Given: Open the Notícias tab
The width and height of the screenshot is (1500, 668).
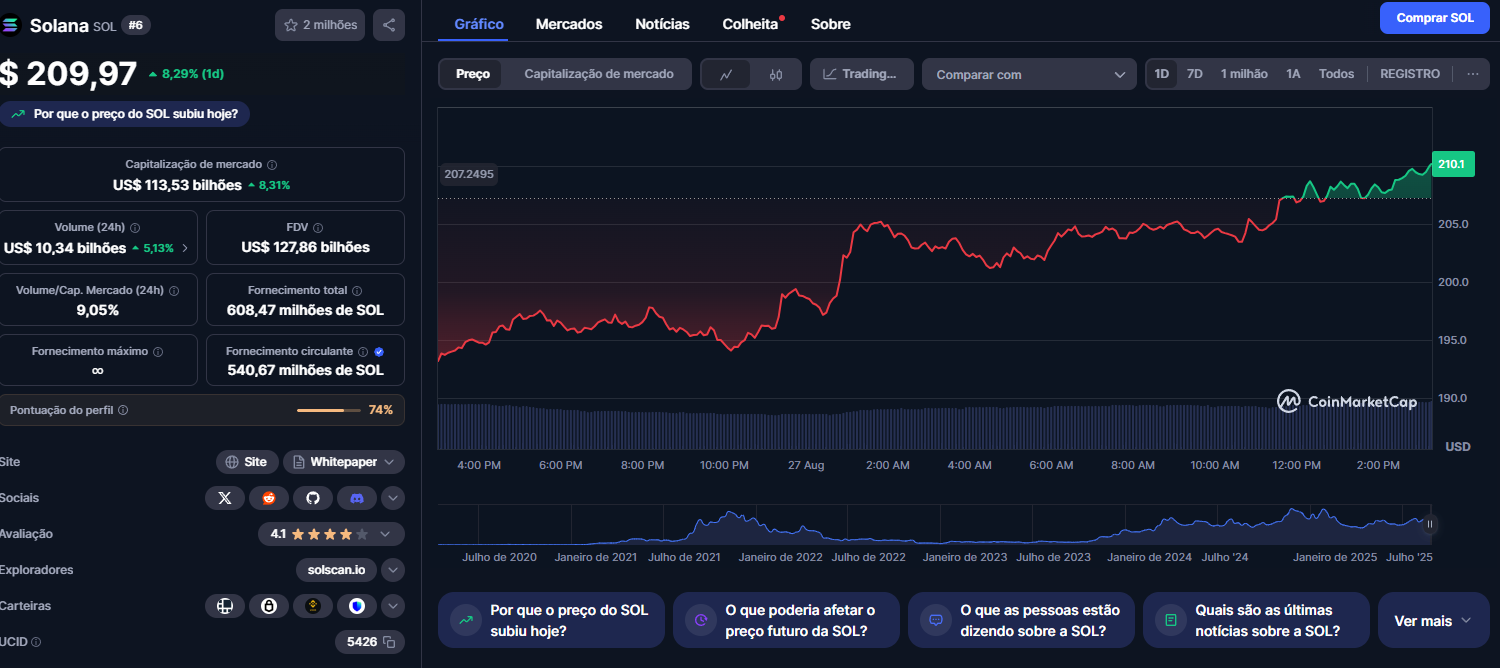Looking at the screenshot, I should 662,24.
